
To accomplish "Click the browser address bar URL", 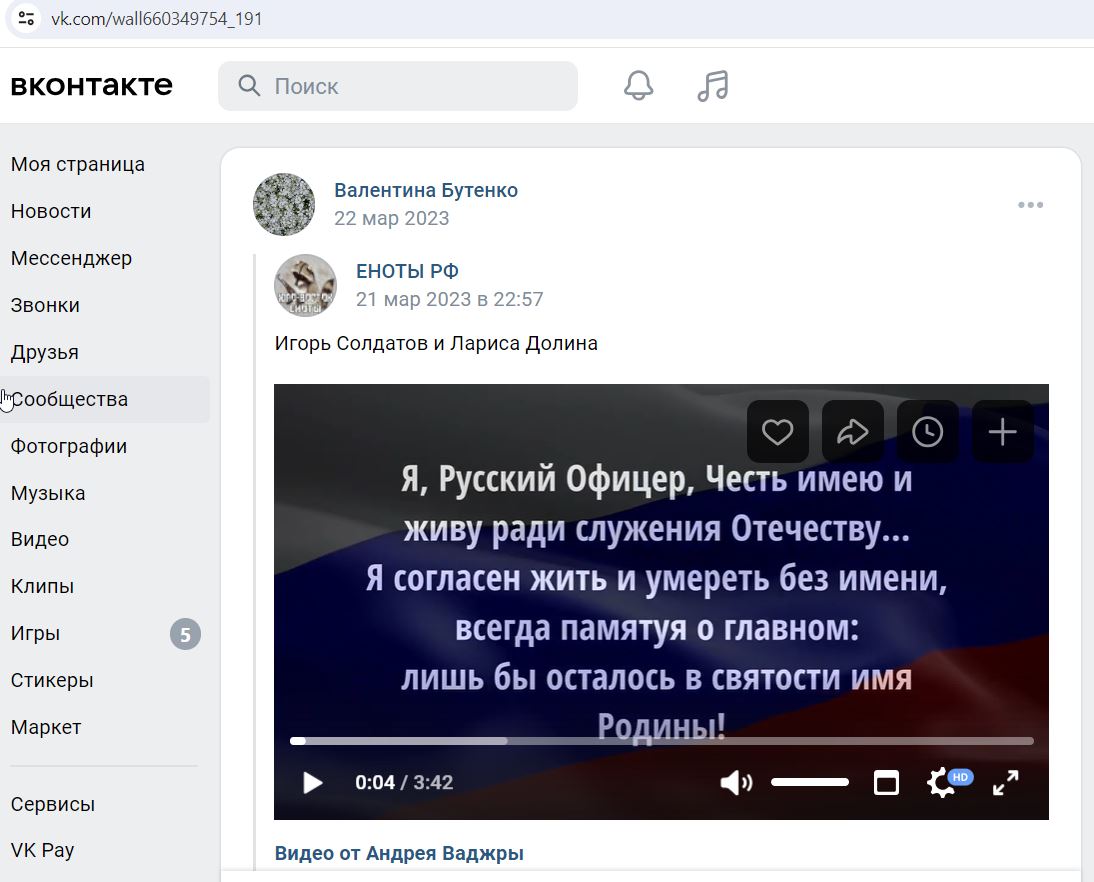I will click(157, 19).
